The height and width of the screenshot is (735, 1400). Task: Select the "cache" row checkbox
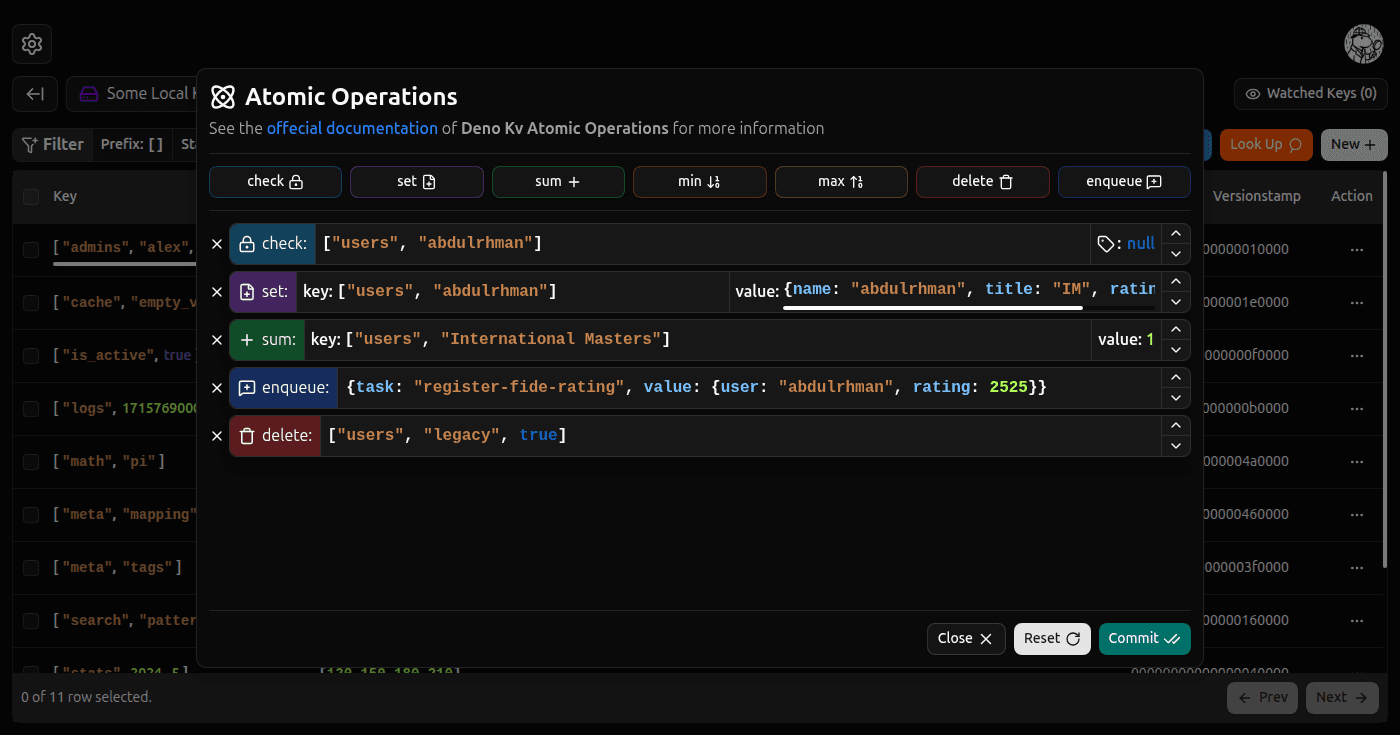tap(31, 302)
